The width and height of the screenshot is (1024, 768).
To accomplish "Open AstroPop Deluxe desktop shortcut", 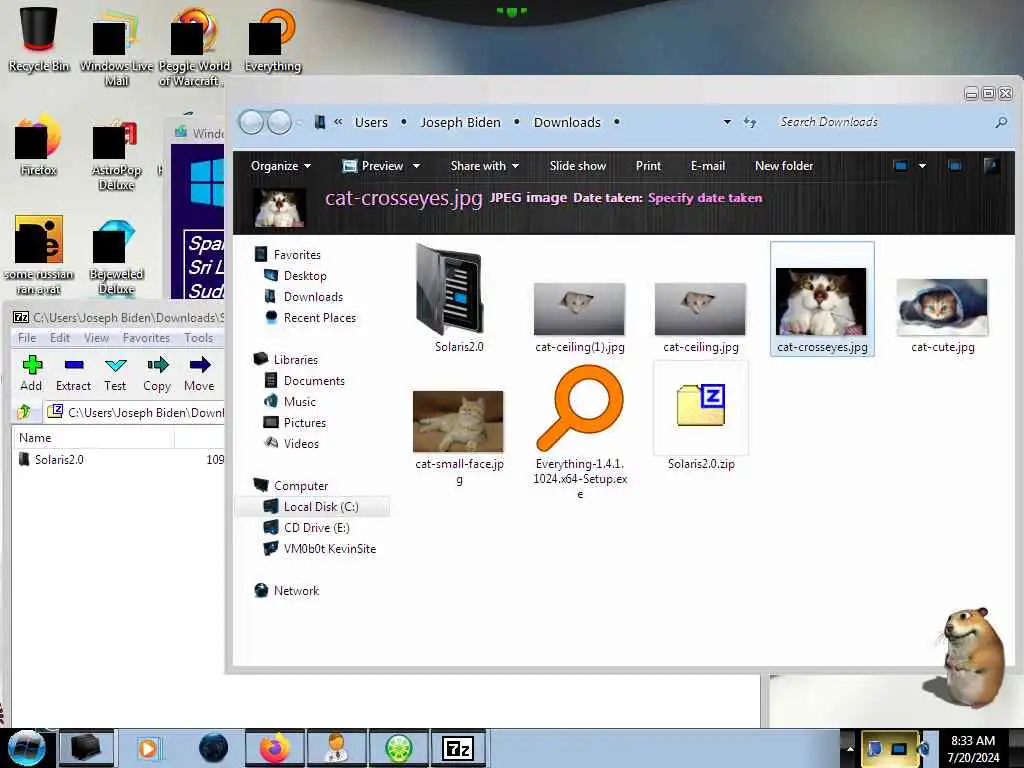I will pos(116,154).
